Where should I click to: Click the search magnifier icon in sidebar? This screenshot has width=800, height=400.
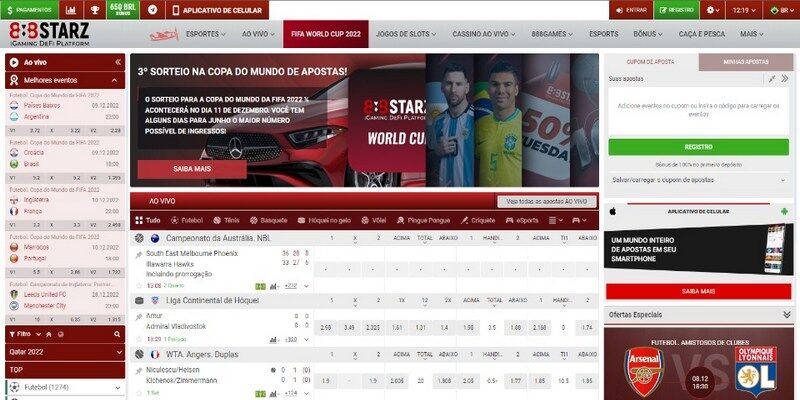pyautogui.click(x=117, y=334)
